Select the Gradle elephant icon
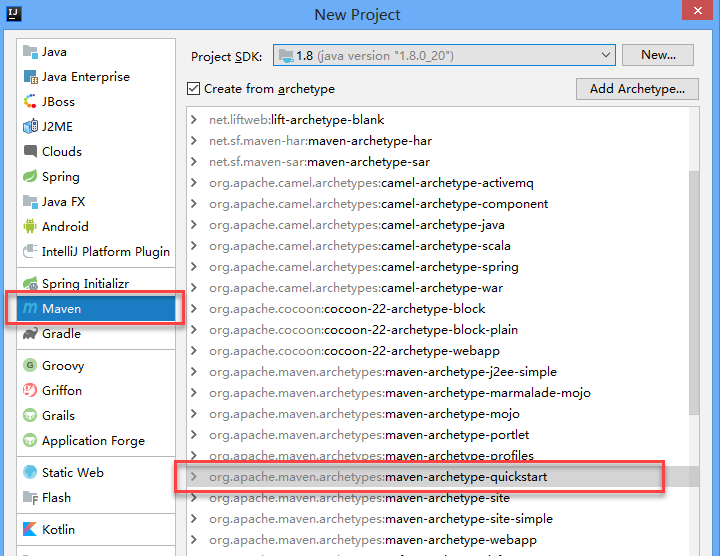Image resolution: width=720 pixels, height=556 pixels. click(x=30, y=334)
